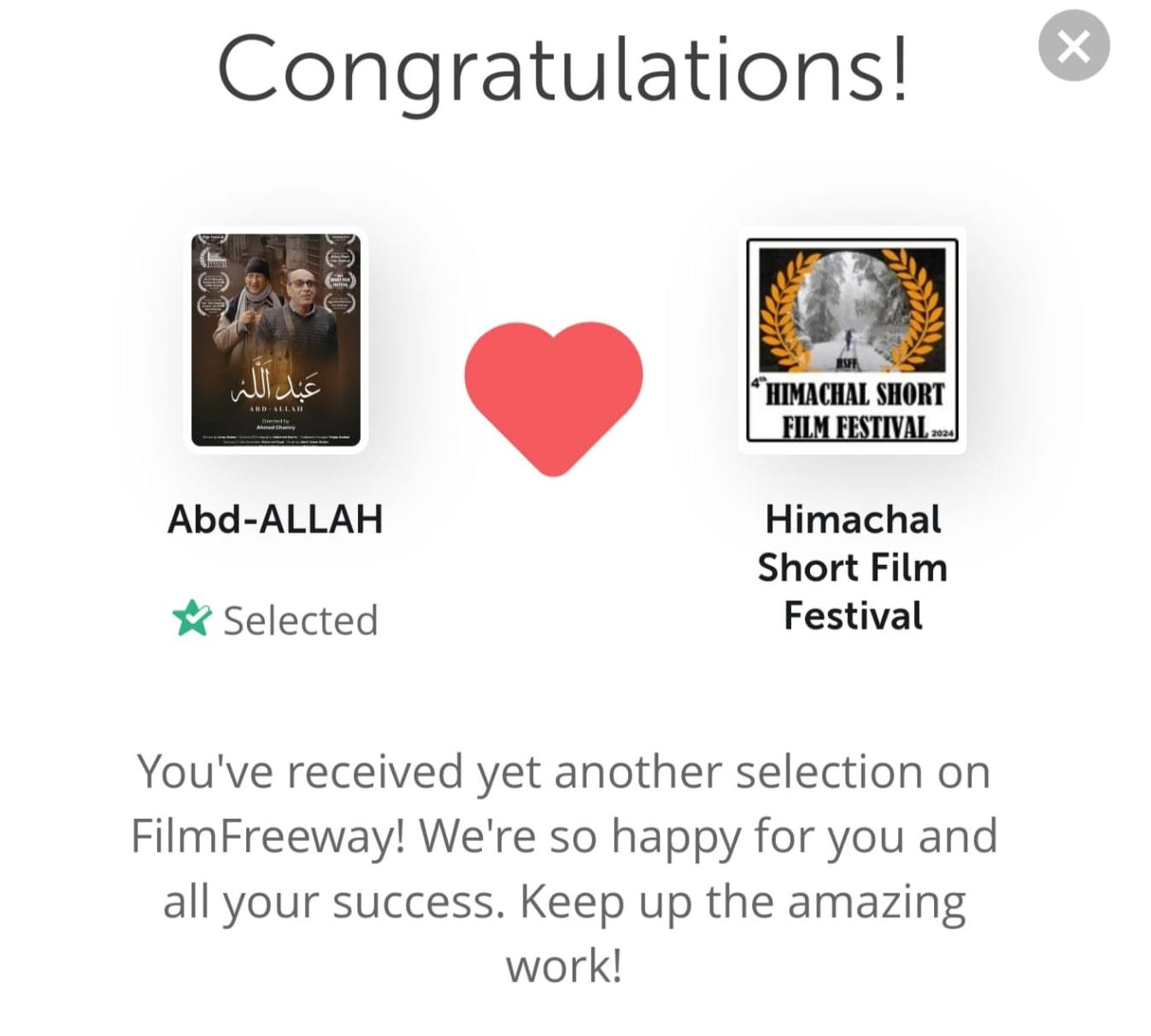Open the Himachal Short Film Festival name link
Image resolution: width=1151 pixels, height=1036 pixels.
(x=853, y=568)
